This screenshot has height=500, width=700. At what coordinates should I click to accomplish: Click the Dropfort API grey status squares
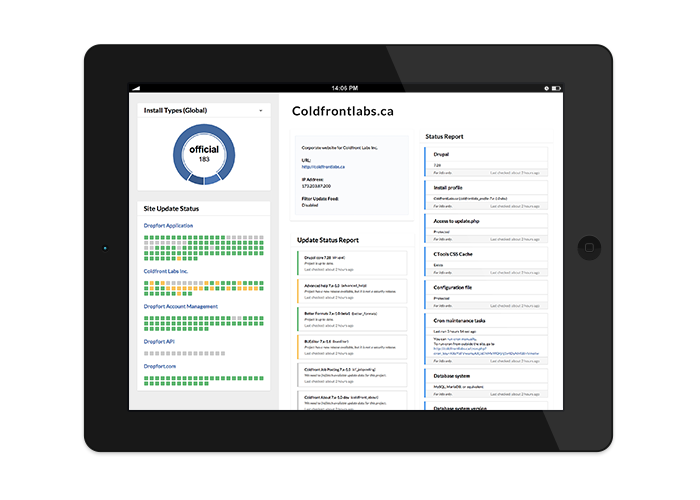click(184, 354)
